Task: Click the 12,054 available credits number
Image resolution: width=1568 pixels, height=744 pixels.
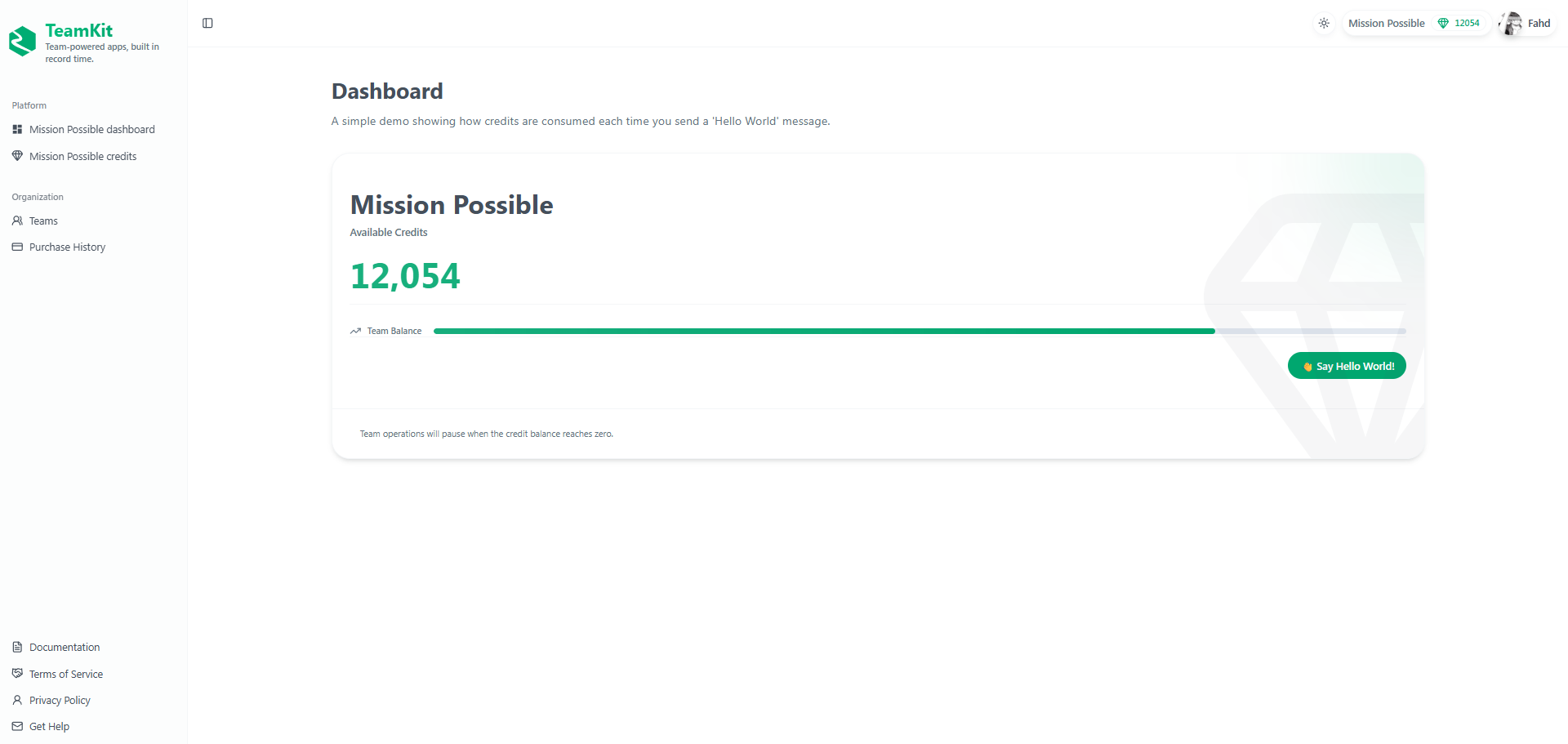Action: tap(405, 276)
